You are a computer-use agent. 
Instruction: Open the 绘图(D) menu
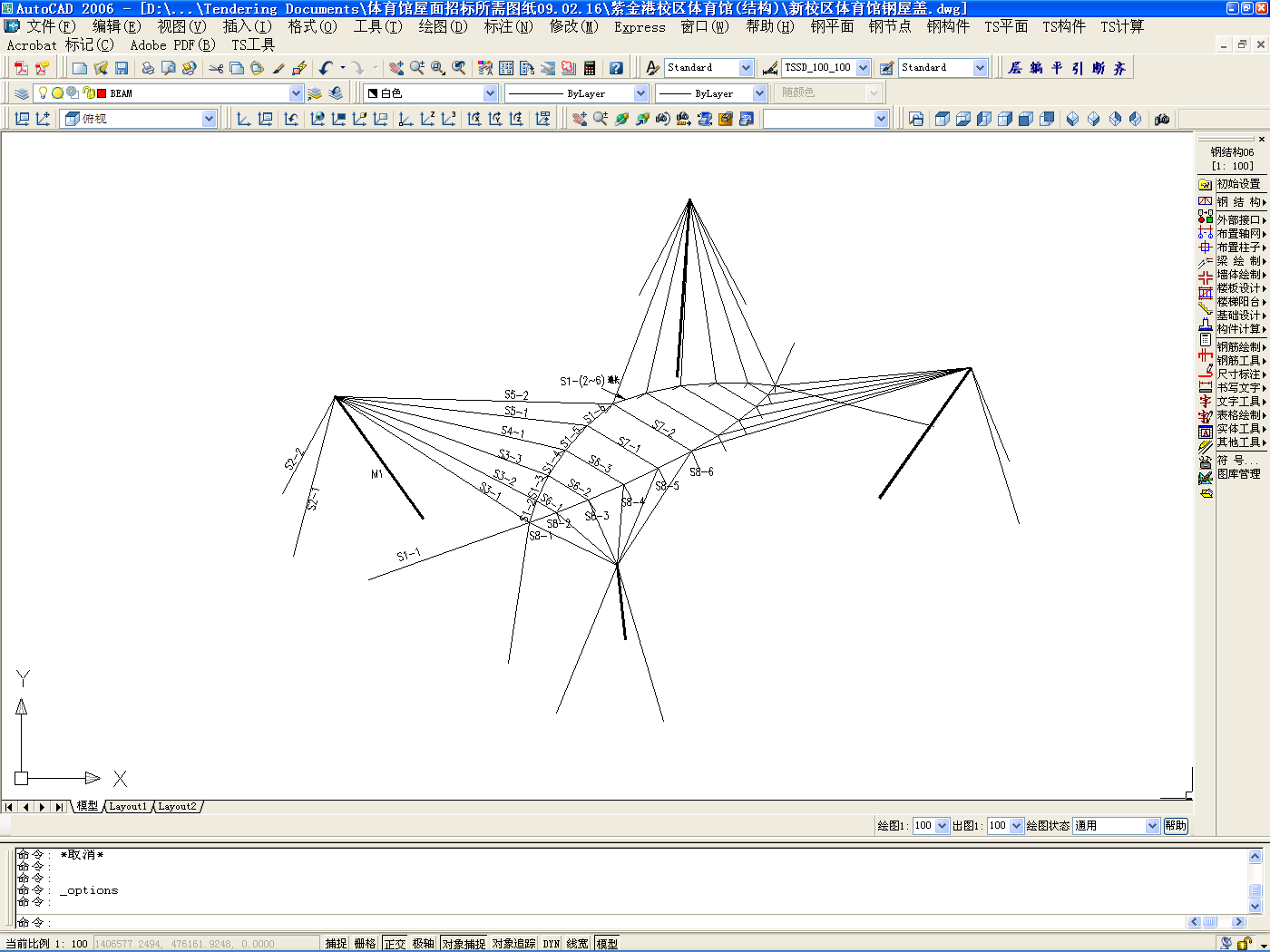pyautogui.click(x=443, y=26)
